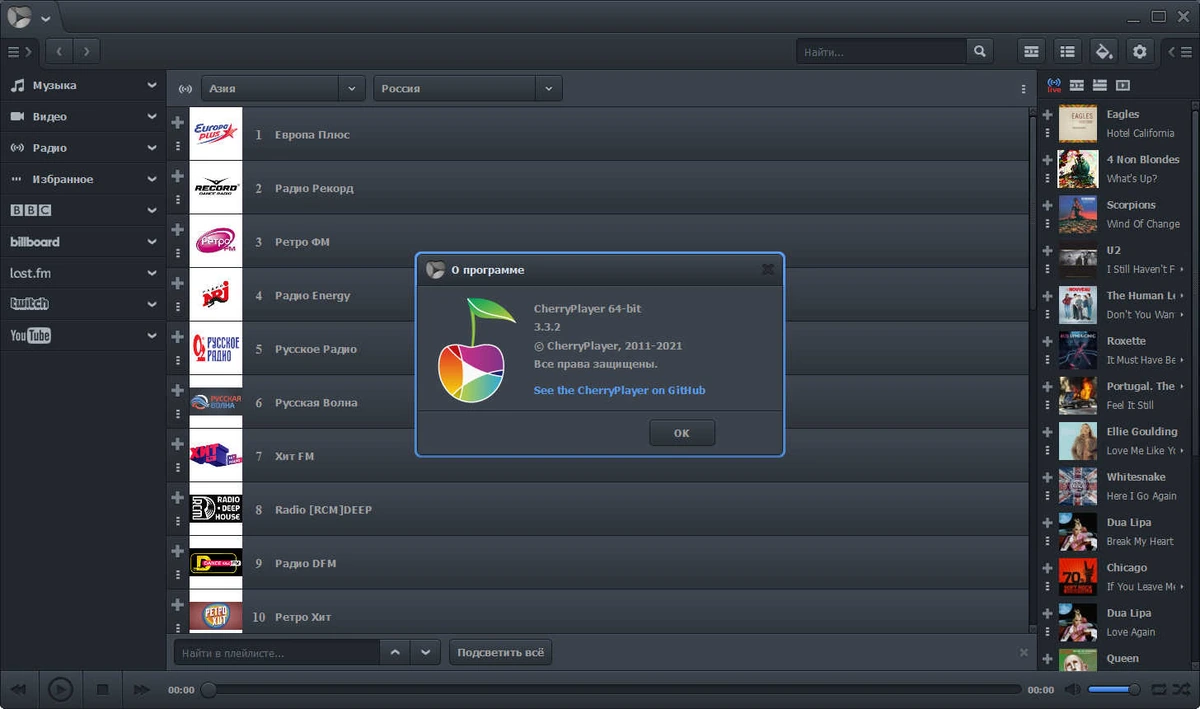Image resolution: width=1200 pixels, height=709 pixels.
Task: Add Хит FM with its plus icon
Action: (178, 444)
